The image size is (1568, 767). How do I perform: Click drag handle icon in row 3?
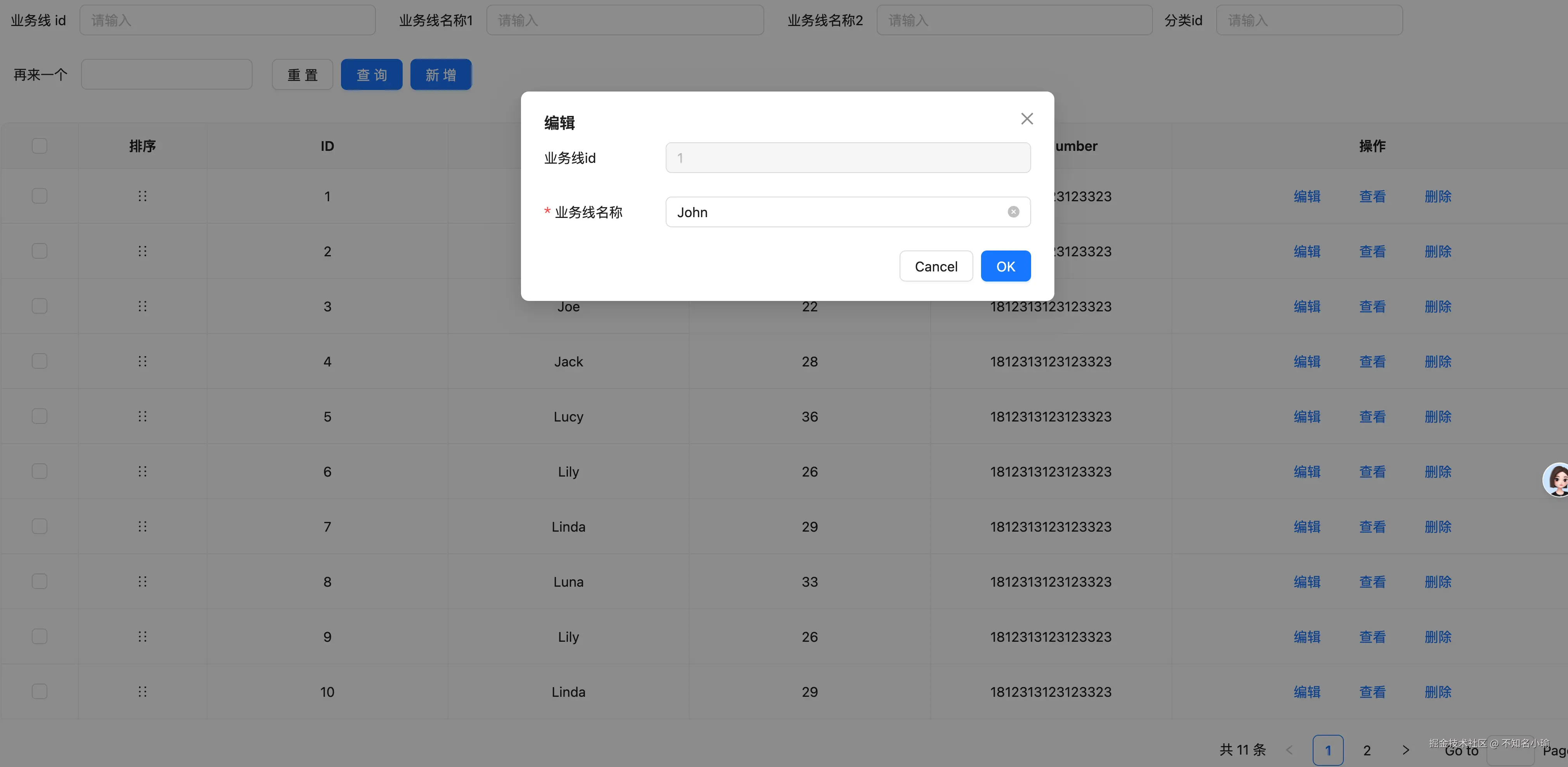142,306
